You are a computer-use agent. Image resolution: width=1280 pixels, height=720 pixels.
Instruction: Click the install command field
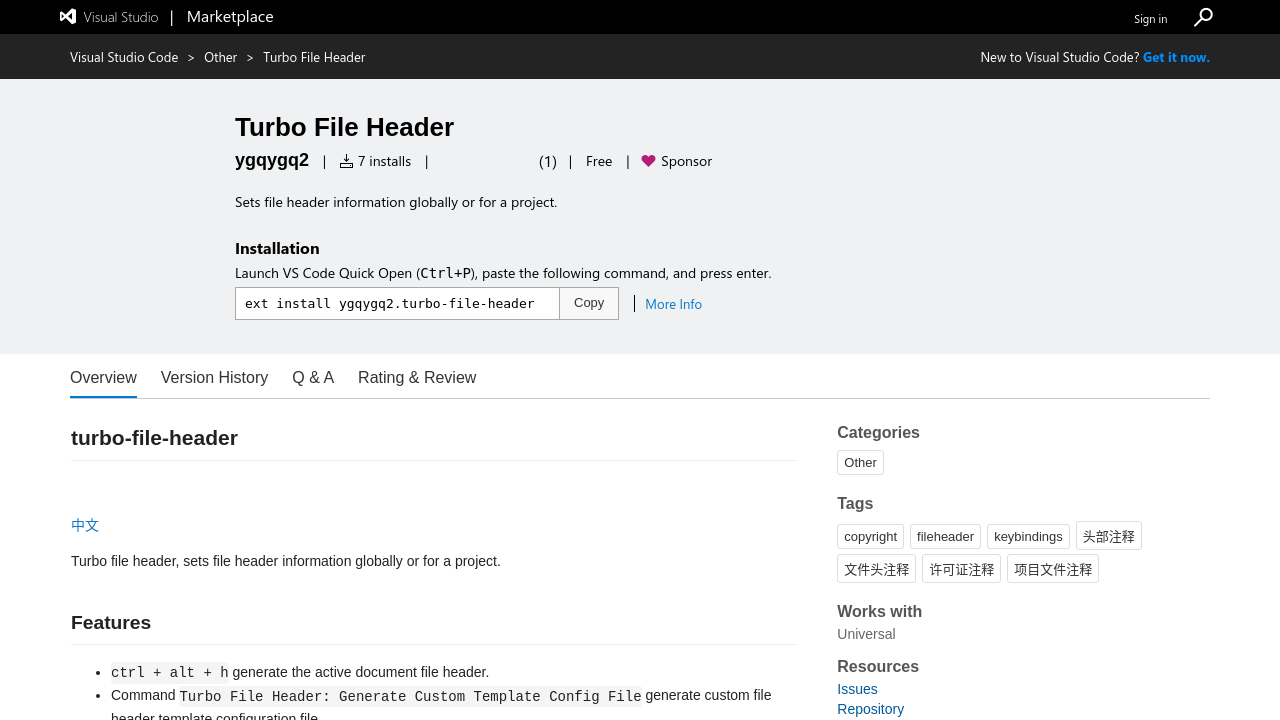point(397,303)
